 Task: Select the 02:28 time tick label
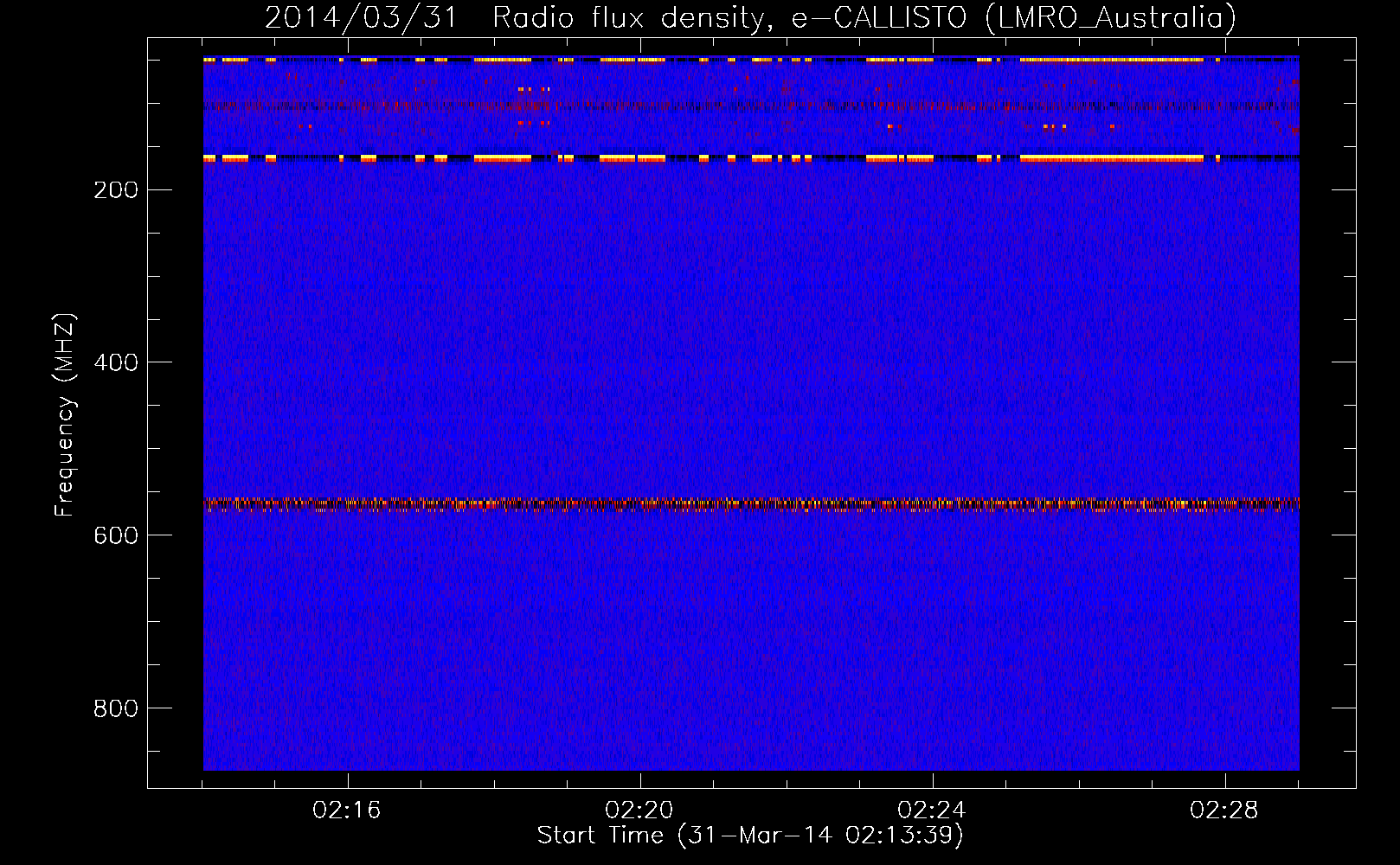pyautogui.click(x=1224, y=811)
